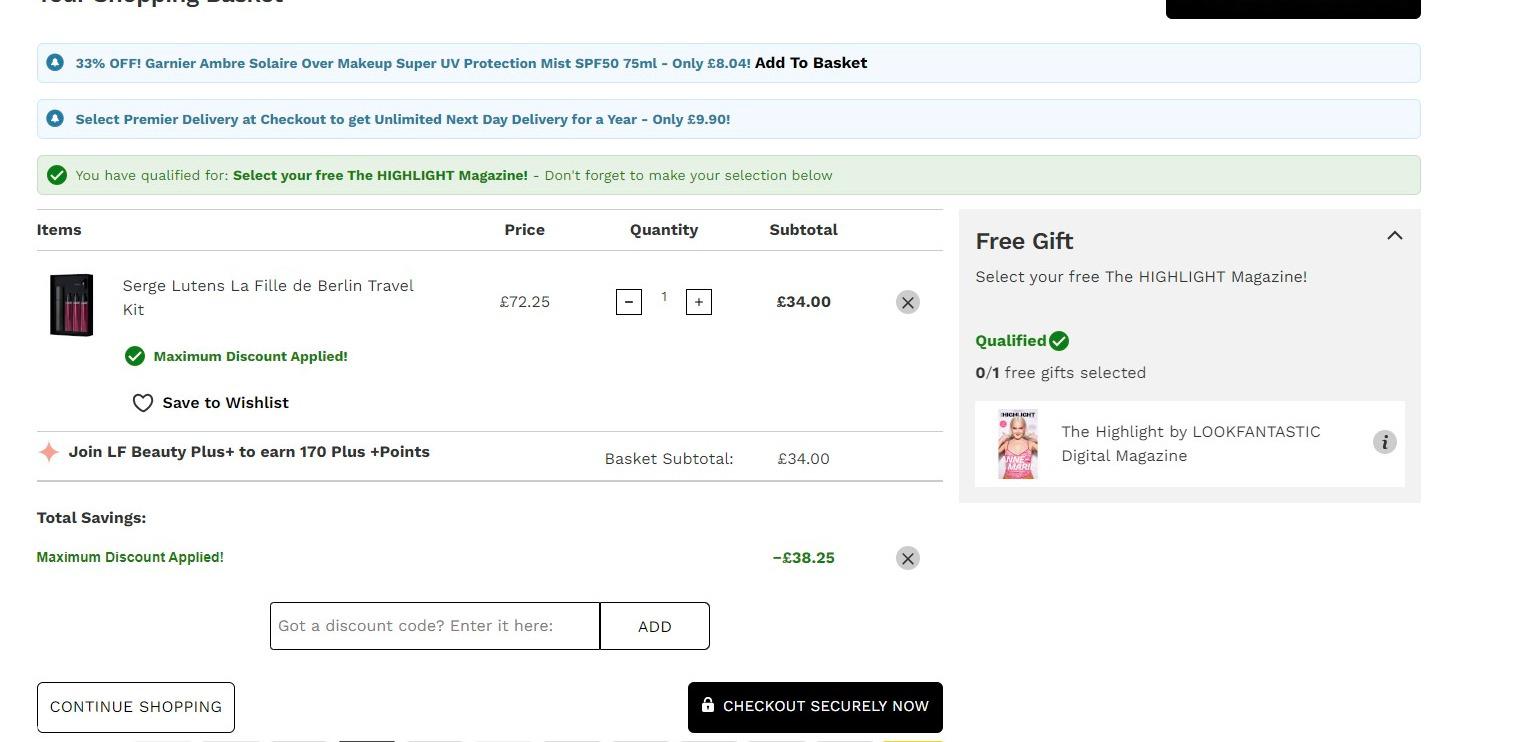The height and width of the screenshot is (742, 1534).
Task: Decrease quantity with minus button
Action: (629, 301)
